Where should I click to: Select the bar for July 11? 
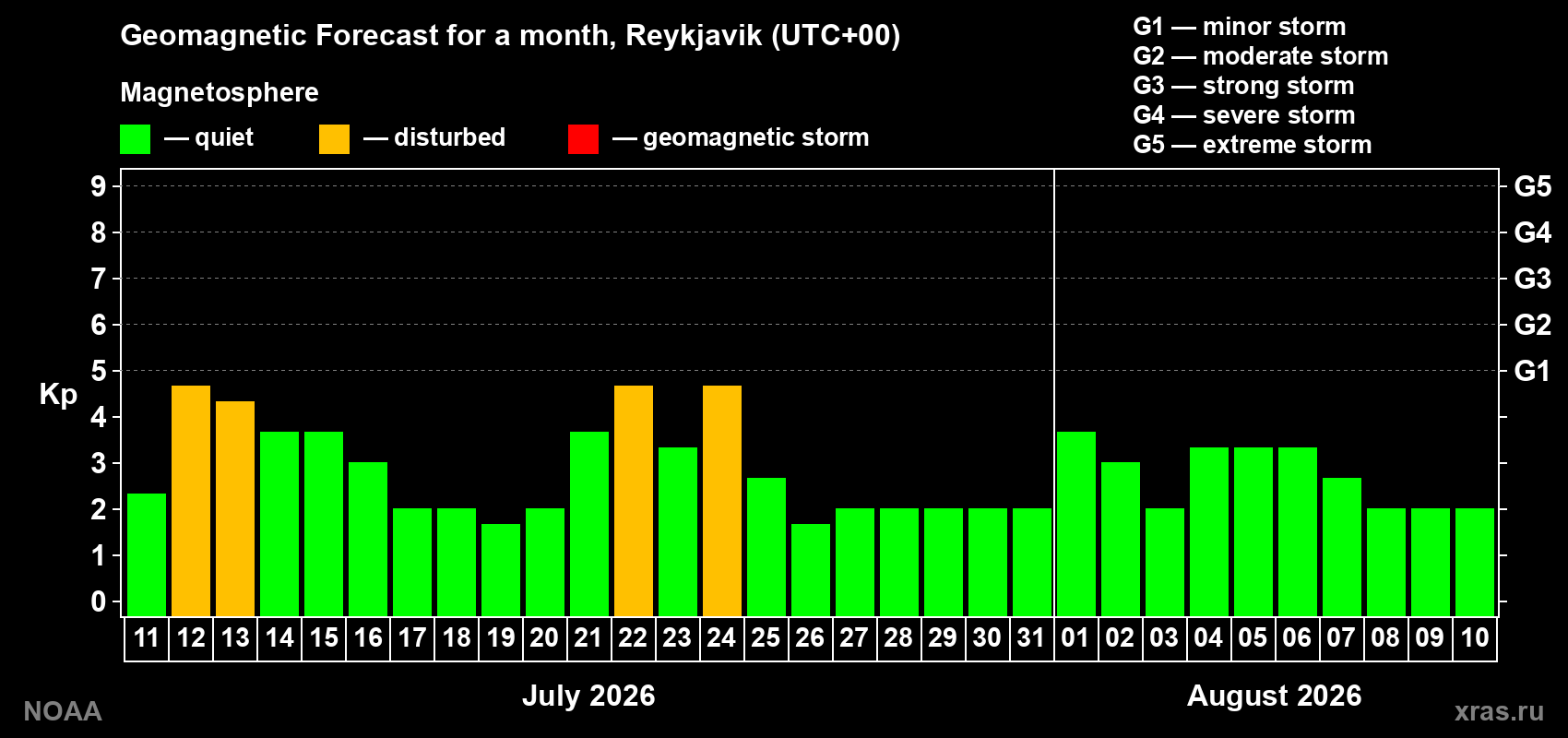[147, 554]
